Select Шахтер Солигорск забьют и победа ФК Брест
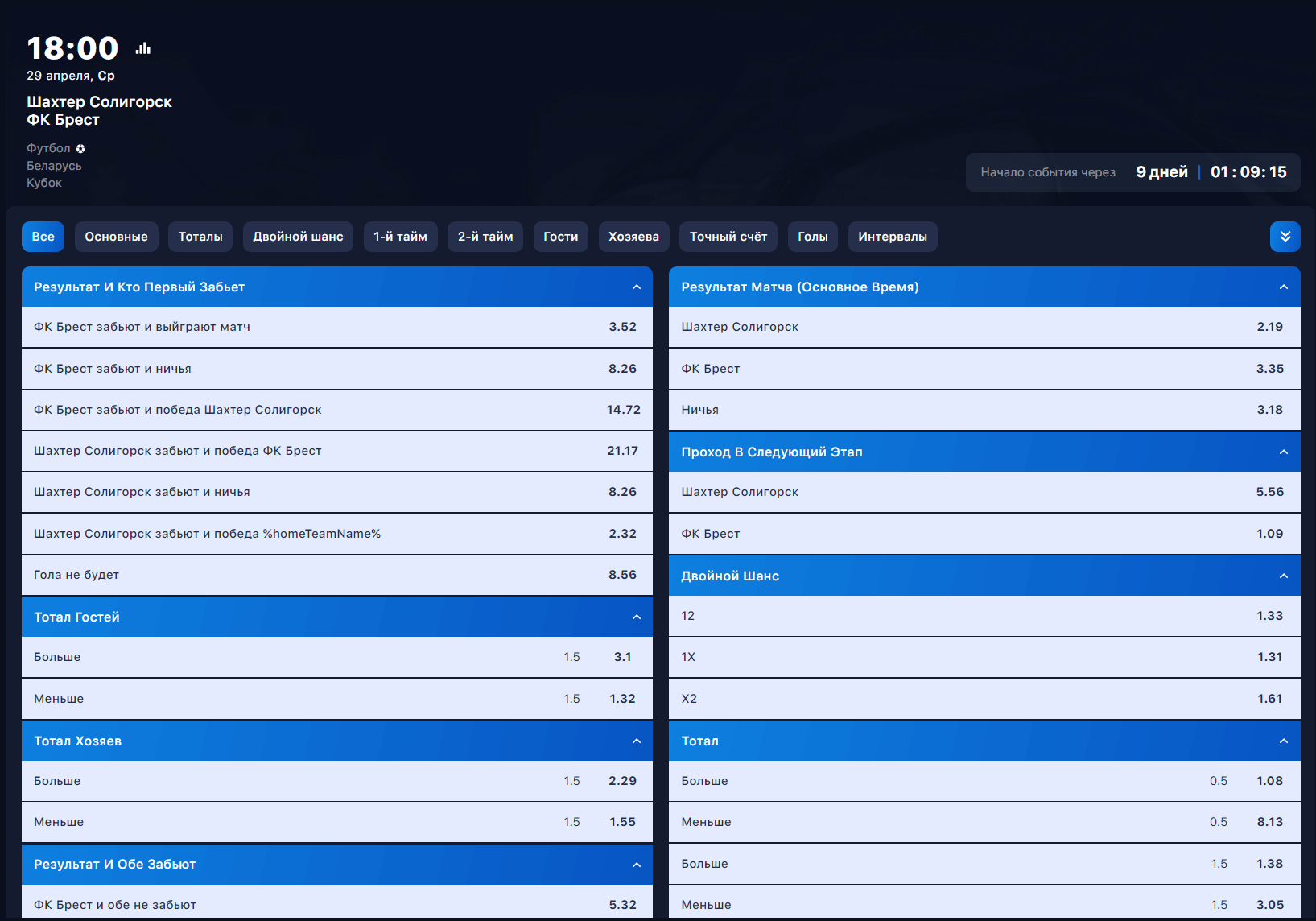1316x921 pixels. coord(337,451)
